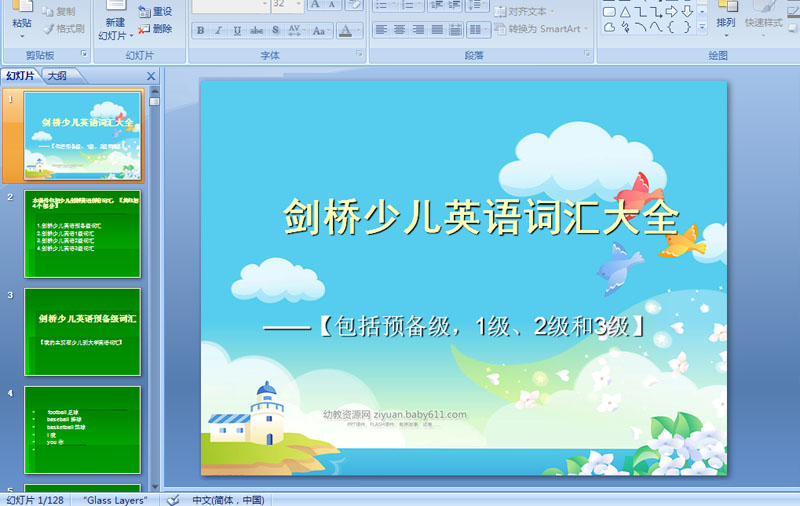
Task: Select the right arrow shape
Action: 671,12
